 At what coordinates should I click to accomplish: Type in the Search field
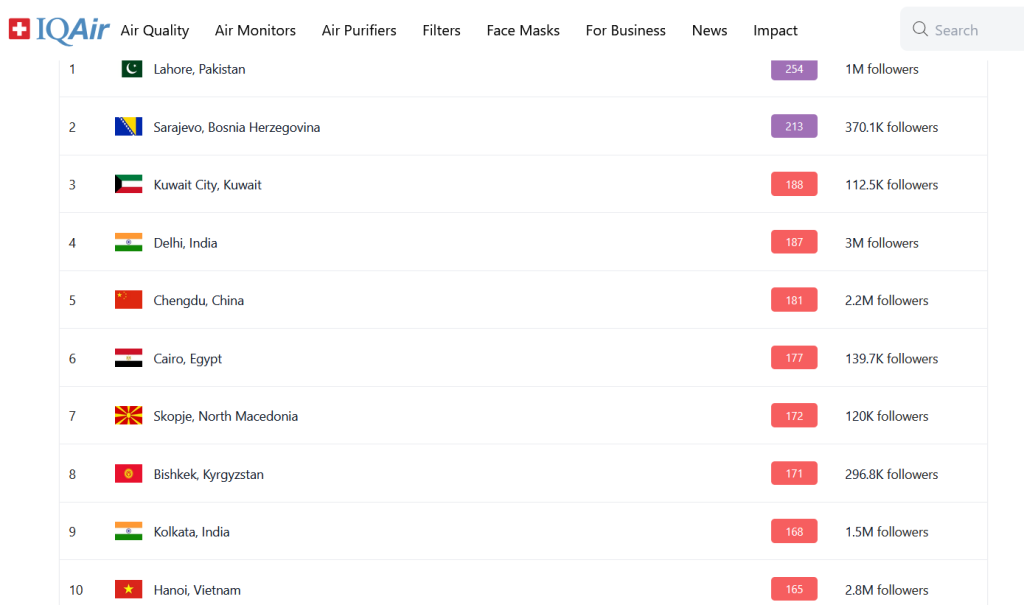(975, 30)
